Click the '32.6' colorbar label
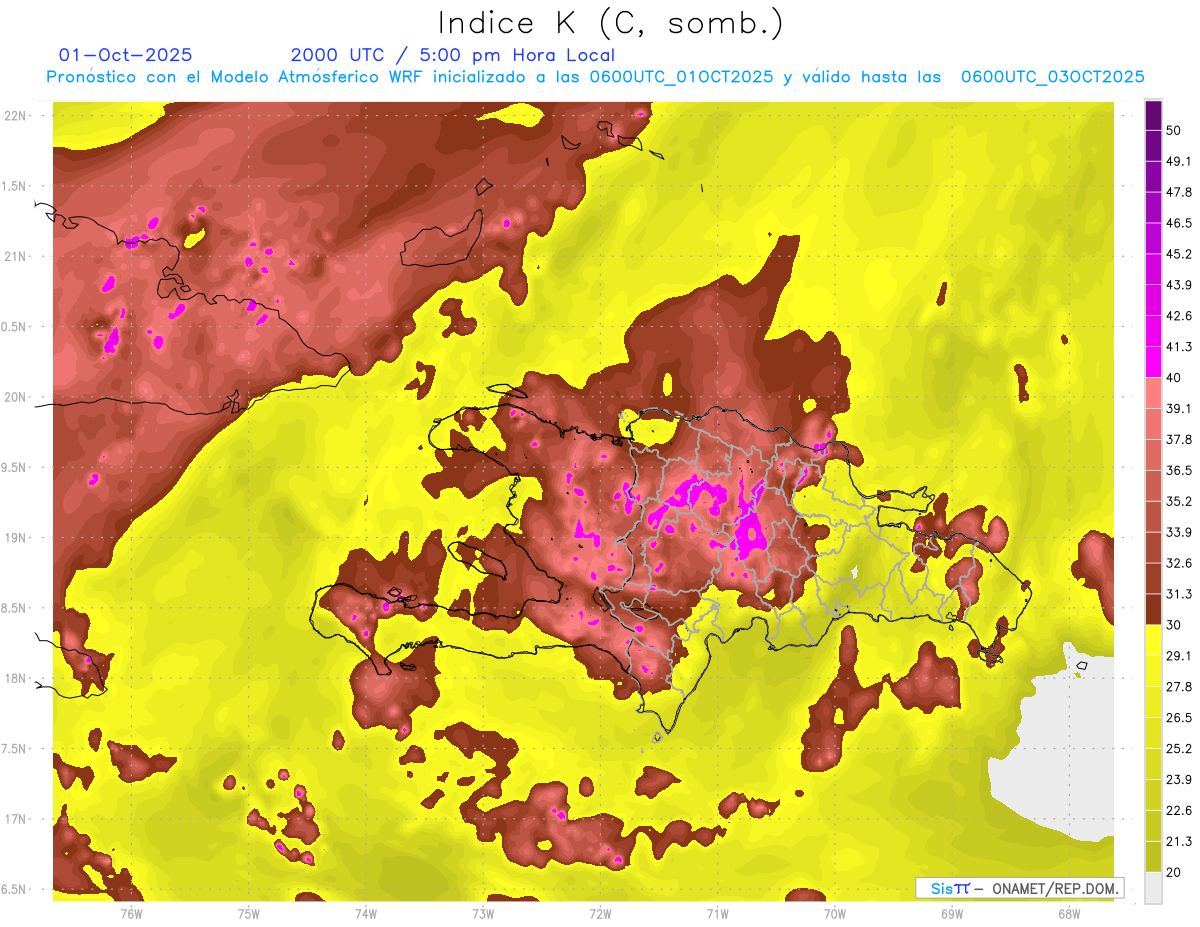The image size is (1200, 927). pyautogui.click(x=1178, y=563)
